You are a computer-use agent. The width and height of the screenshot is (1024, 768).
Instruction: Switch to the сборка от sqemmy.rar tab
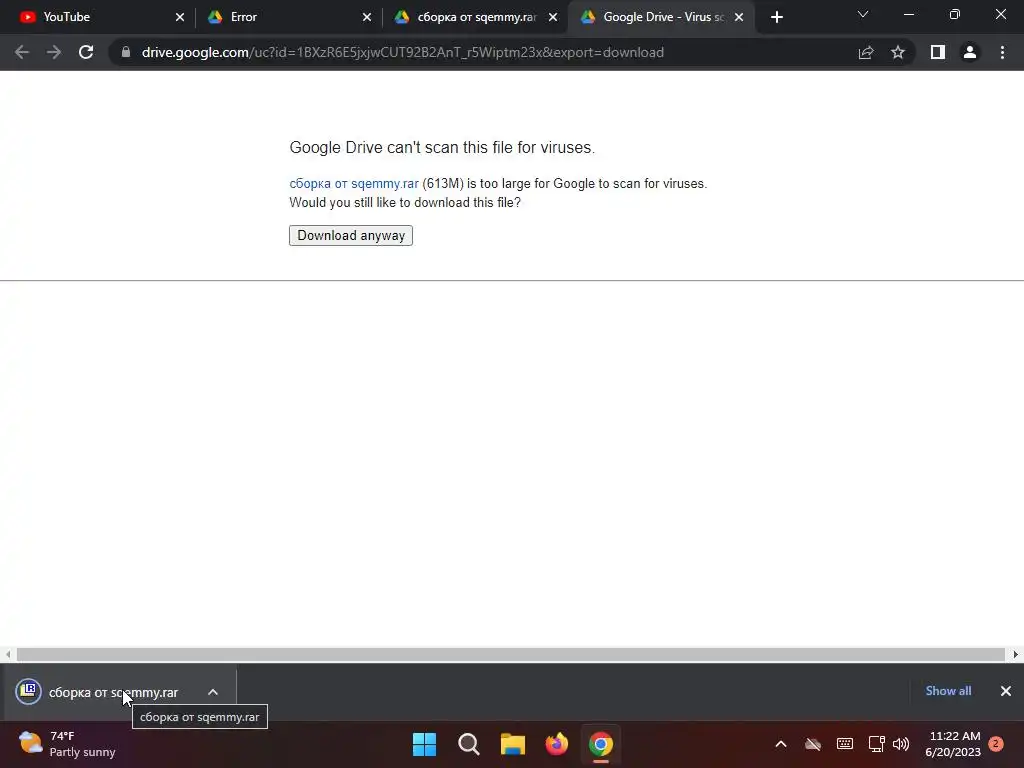click(x=475, y=17)
